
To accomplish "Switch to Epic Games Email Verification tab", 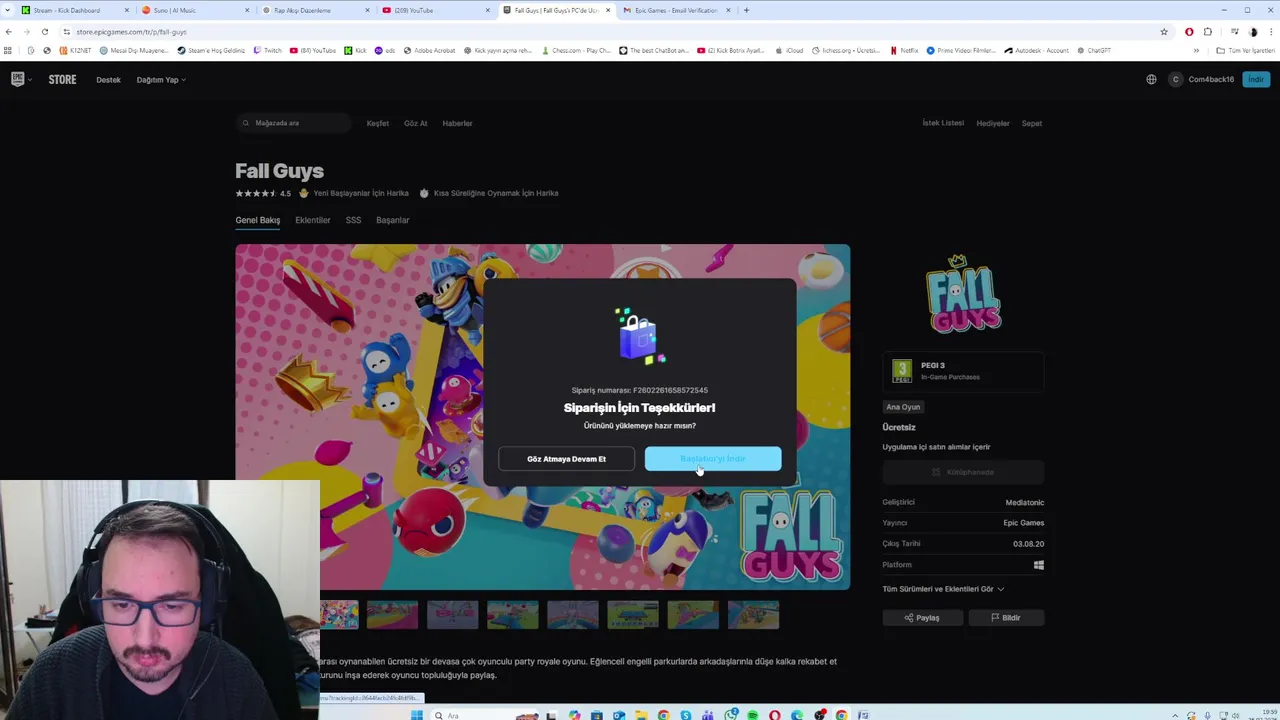I will [x=676, y=10].
